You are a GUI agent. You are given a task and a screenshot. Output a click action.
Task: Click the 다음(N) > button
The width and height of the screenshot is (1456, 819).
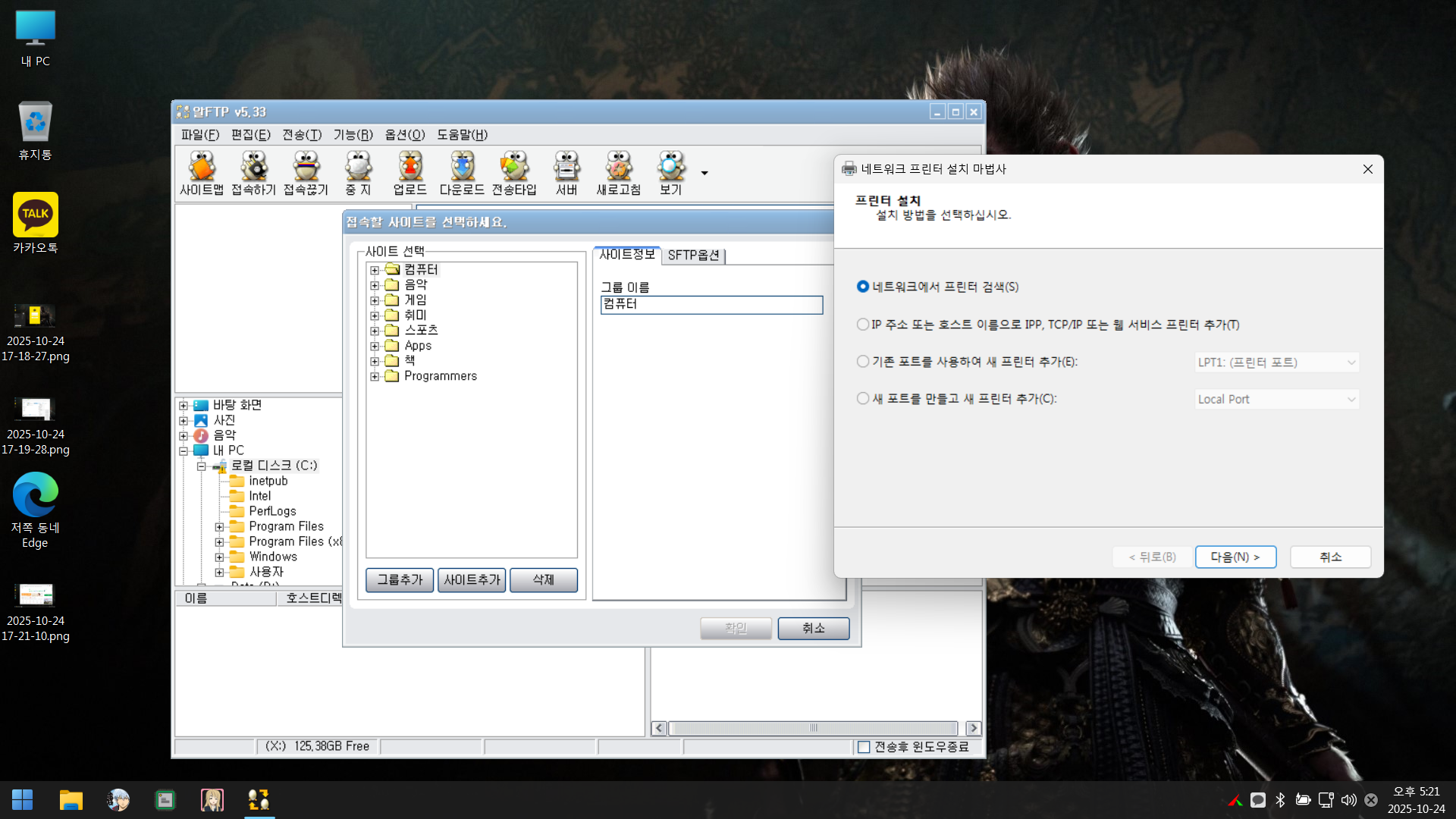(1235, 557)
